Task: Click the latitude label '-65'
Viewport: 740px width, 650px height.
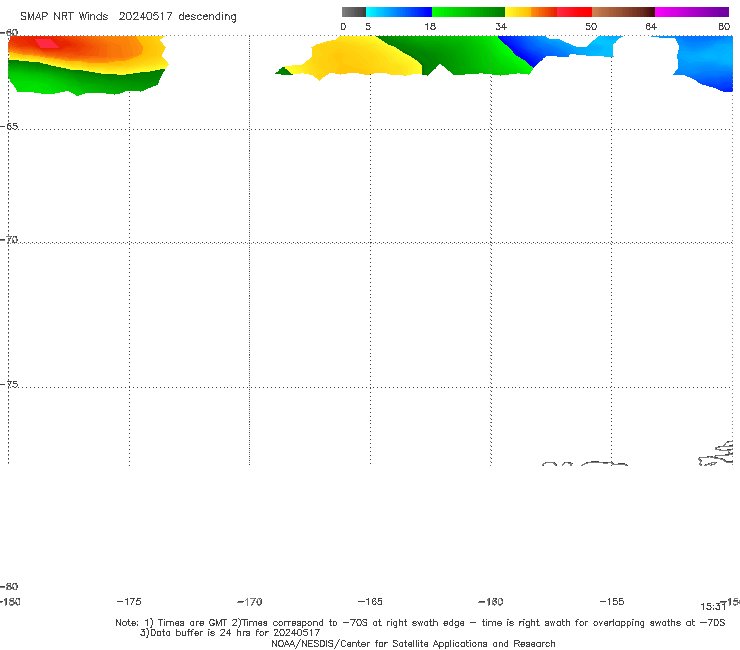Action: (x=9, y=127)
